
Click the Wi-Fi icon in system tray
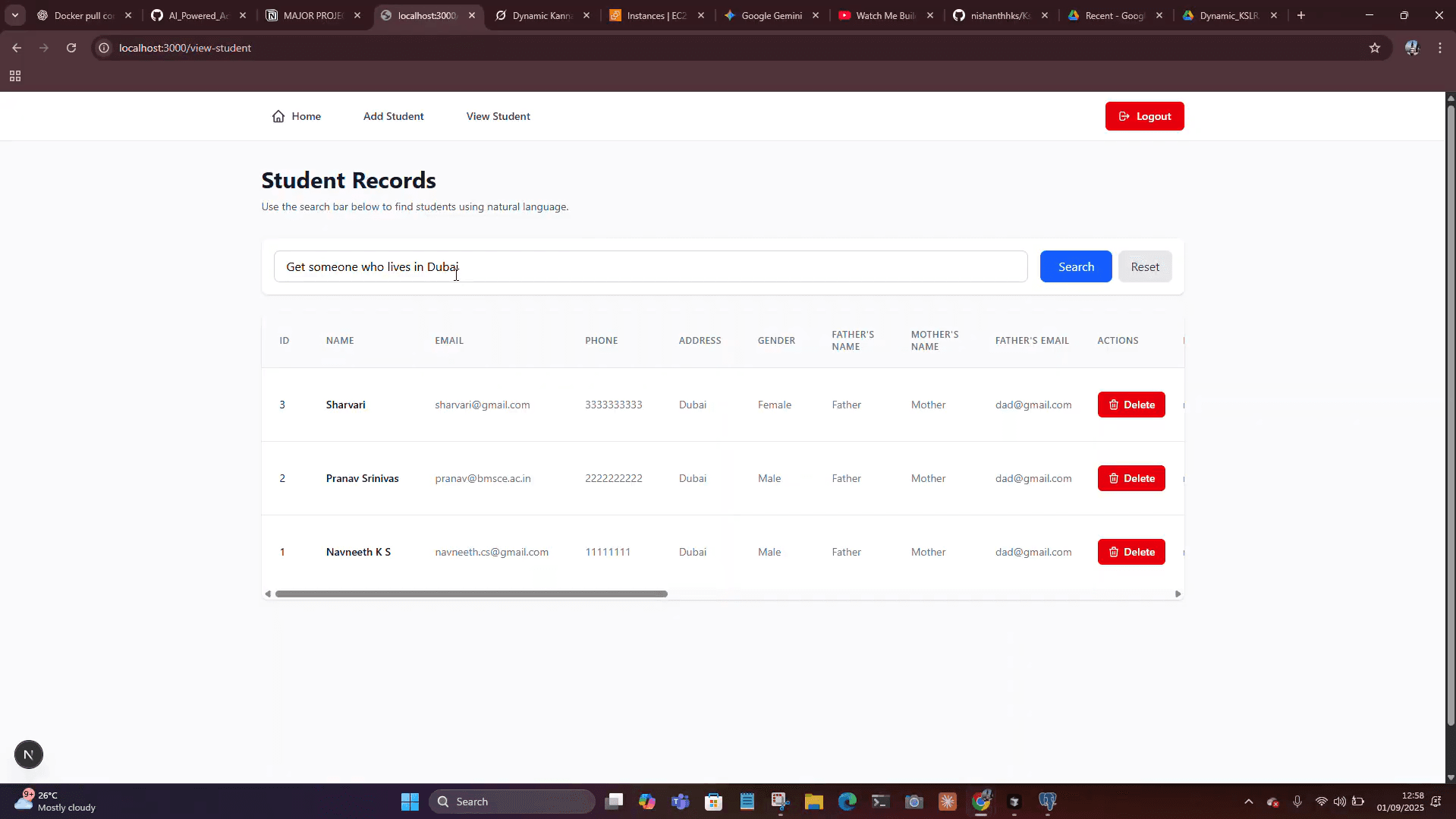coord(1322,802)
